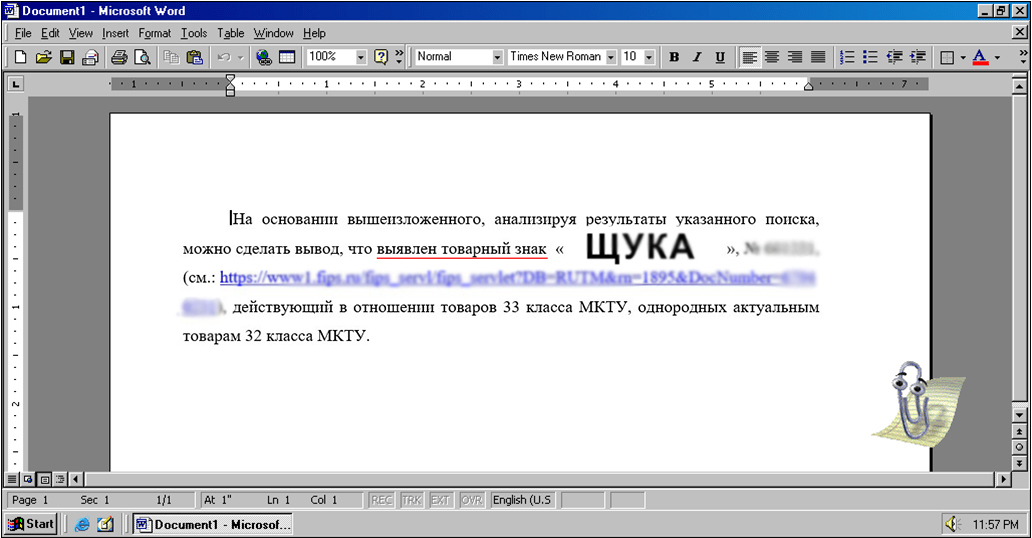1032x538 pixels.
Task: Center the paragraph text
Action: [x=772, y=57]
